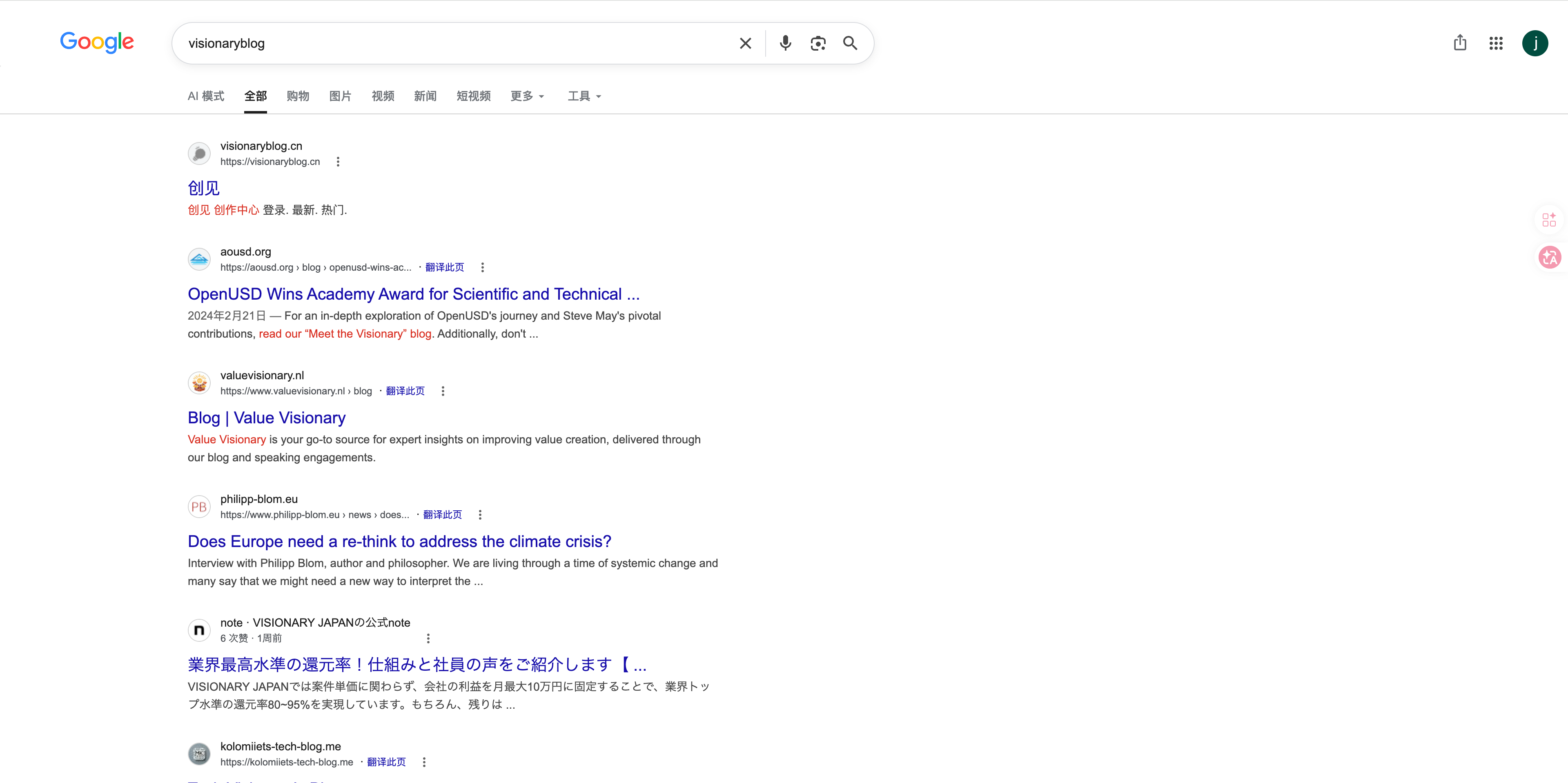Open more options for VISIONARY JAPAN note result
The height and width of the screenshot is (783, 1568).
[428, 638]
